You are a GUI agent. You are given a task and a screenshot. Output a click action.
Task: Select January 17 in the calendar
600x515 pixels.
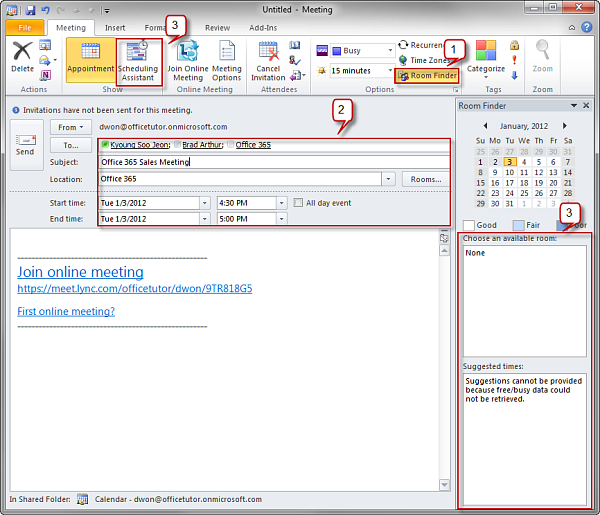510,183
